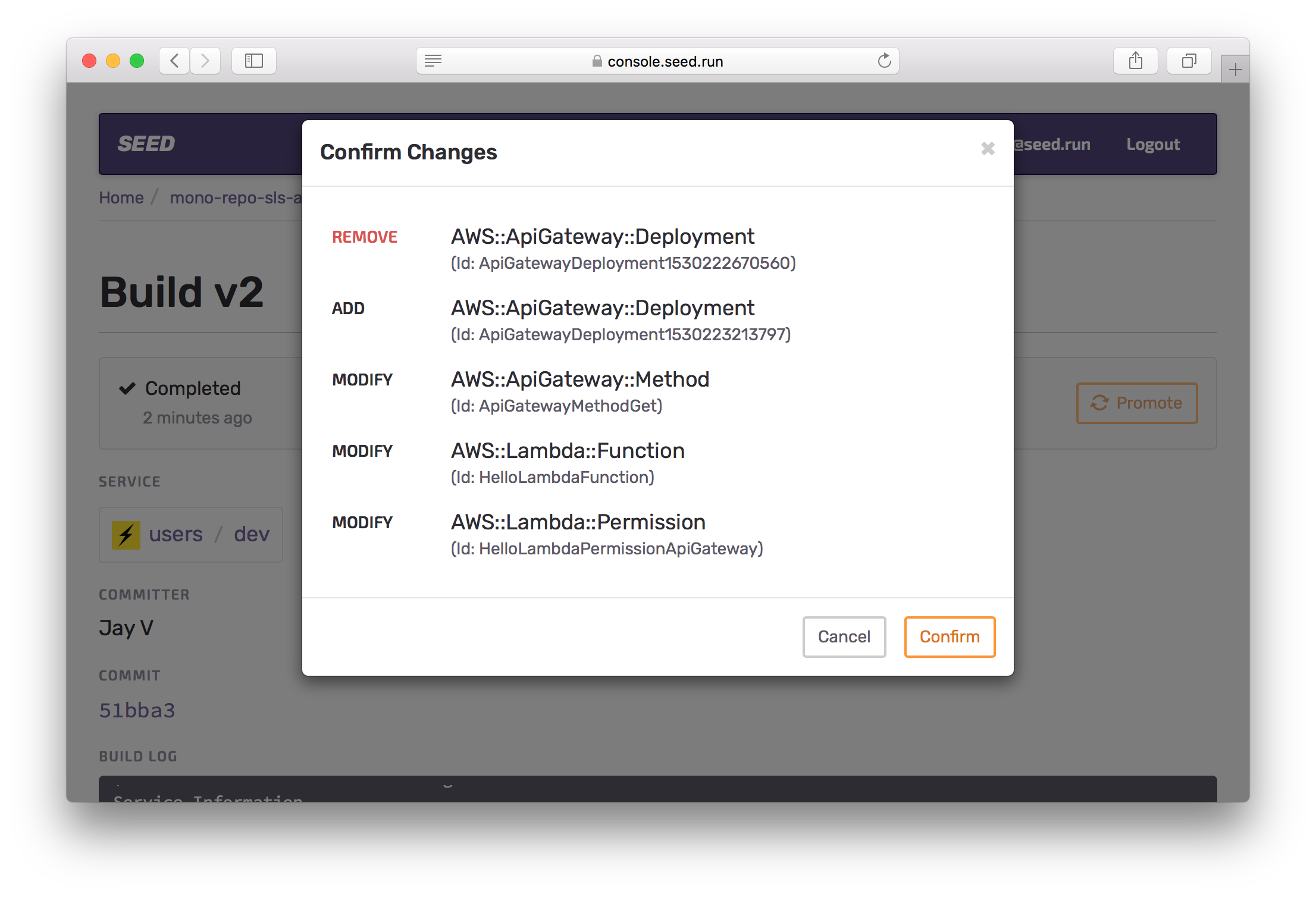Click the console.seed.run address bar
The width and height of the screenshot is (1316, 897).
coord(665,61)
